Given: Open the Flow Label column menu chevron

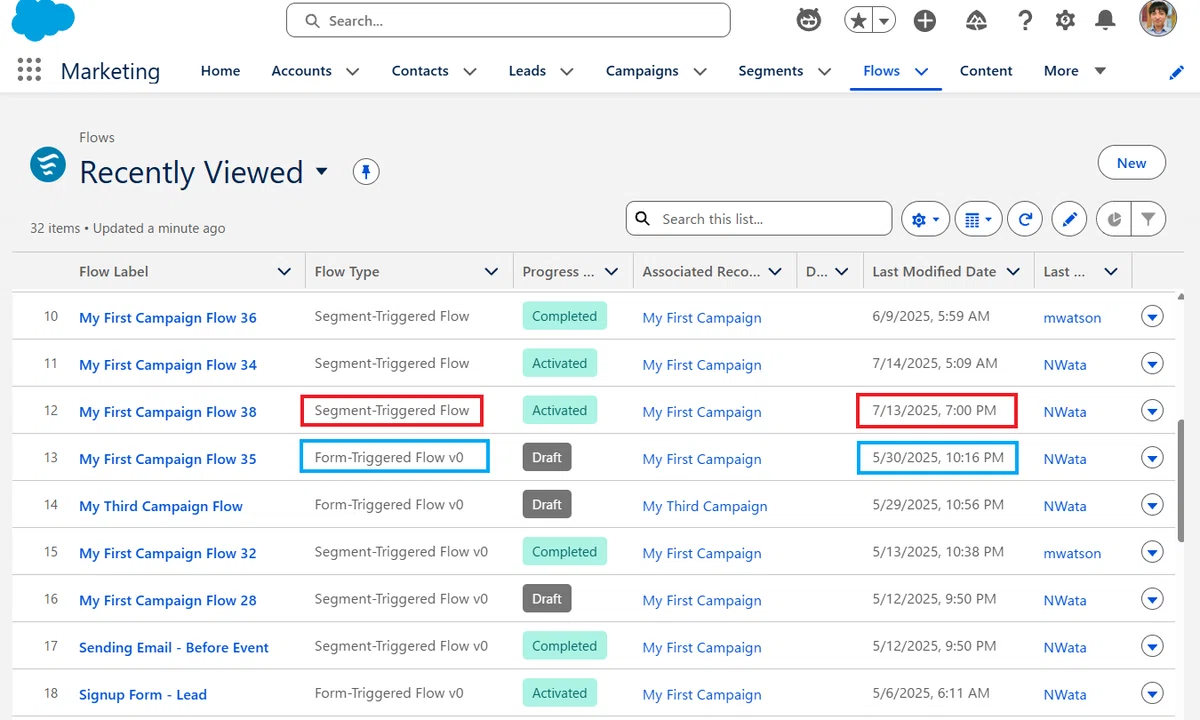Looking at the screenshot, I should pyautogui.click(x=284, y=272).
